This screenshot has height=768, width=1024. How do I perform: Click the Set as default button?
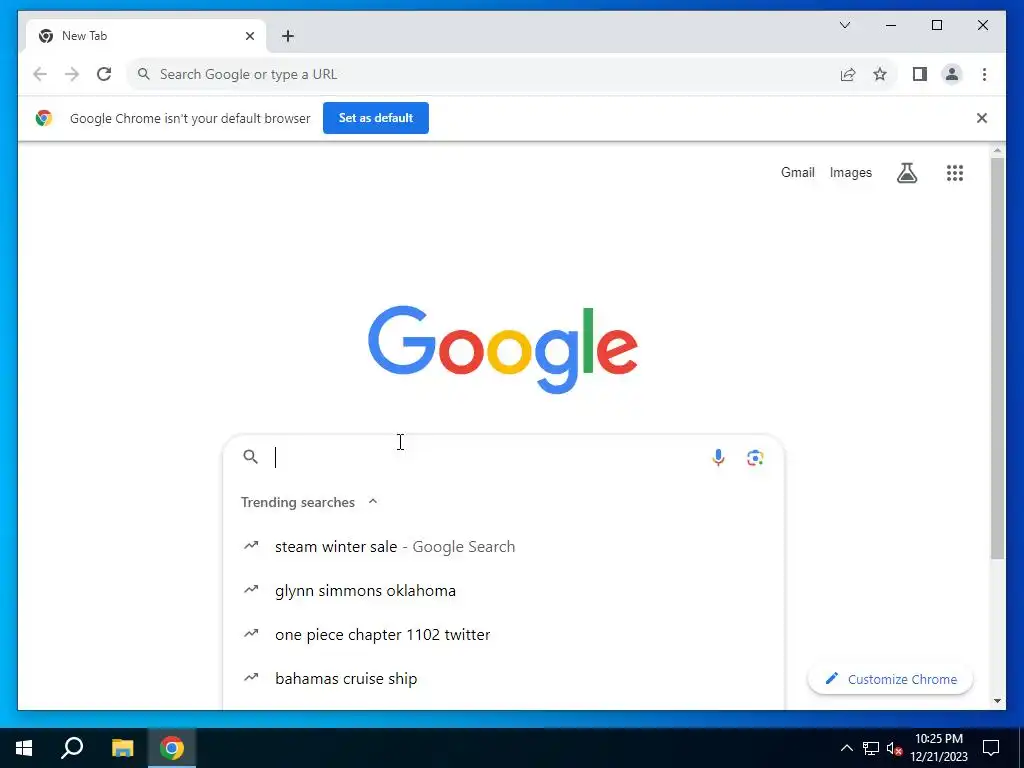coord(376,118)
